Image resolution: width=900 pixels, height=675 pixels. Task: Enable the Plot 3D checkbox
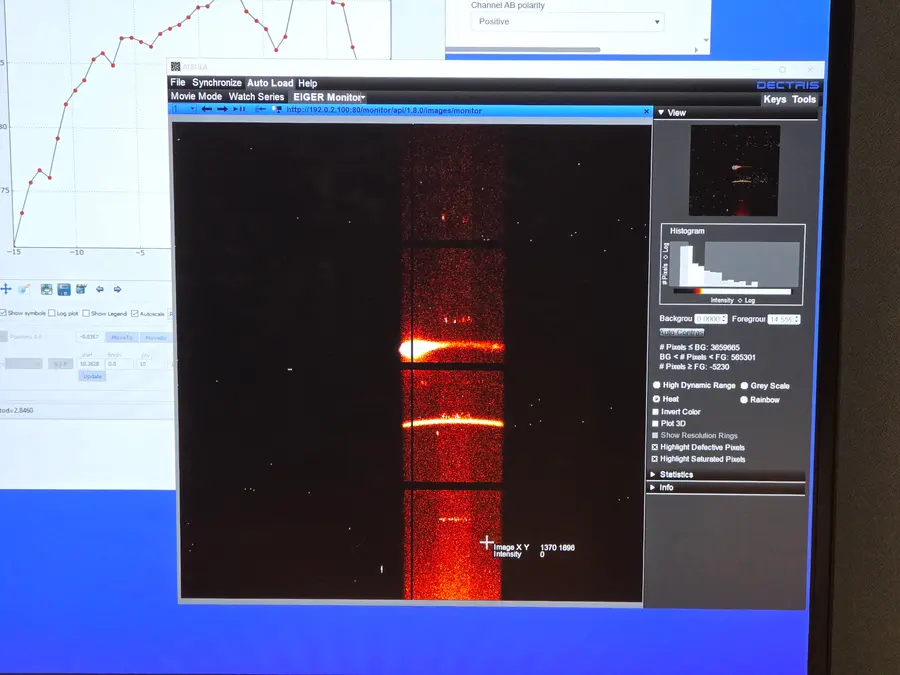pos(655,424)
